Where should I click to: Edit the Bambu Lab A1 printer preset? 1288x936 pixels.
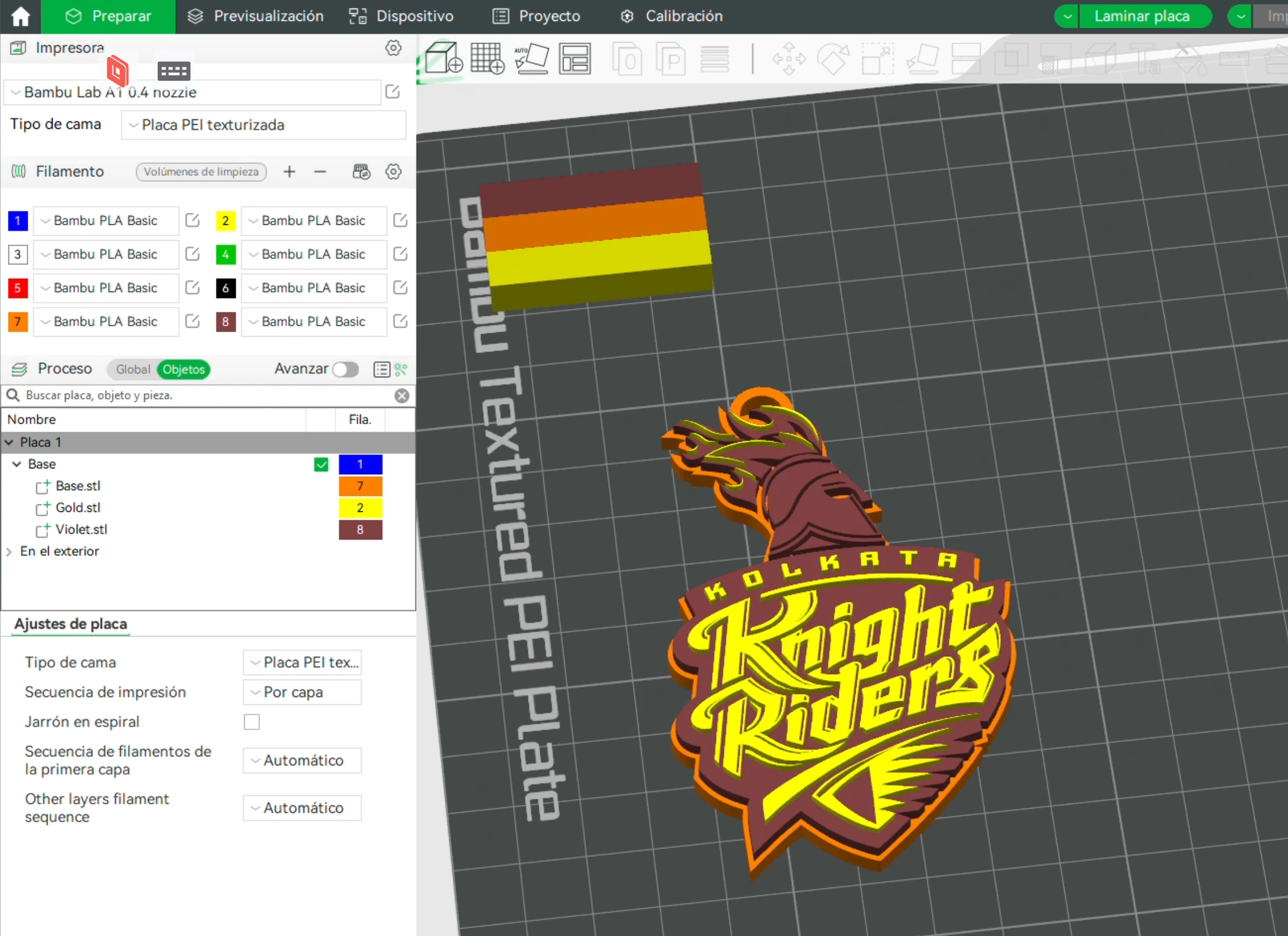pos(392,92)
